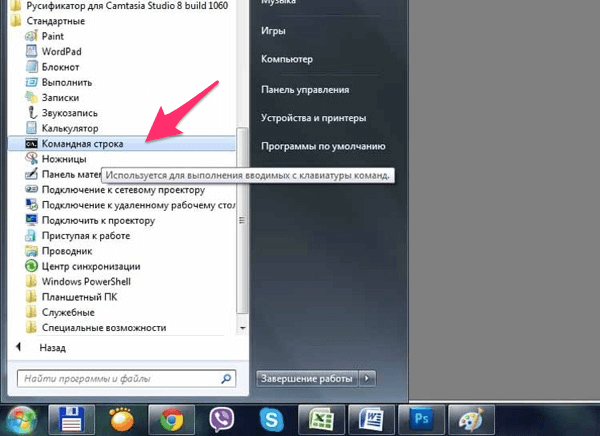Launch Ножницы snipping tool
Viewport: 600px width, 436px height.
64,159
